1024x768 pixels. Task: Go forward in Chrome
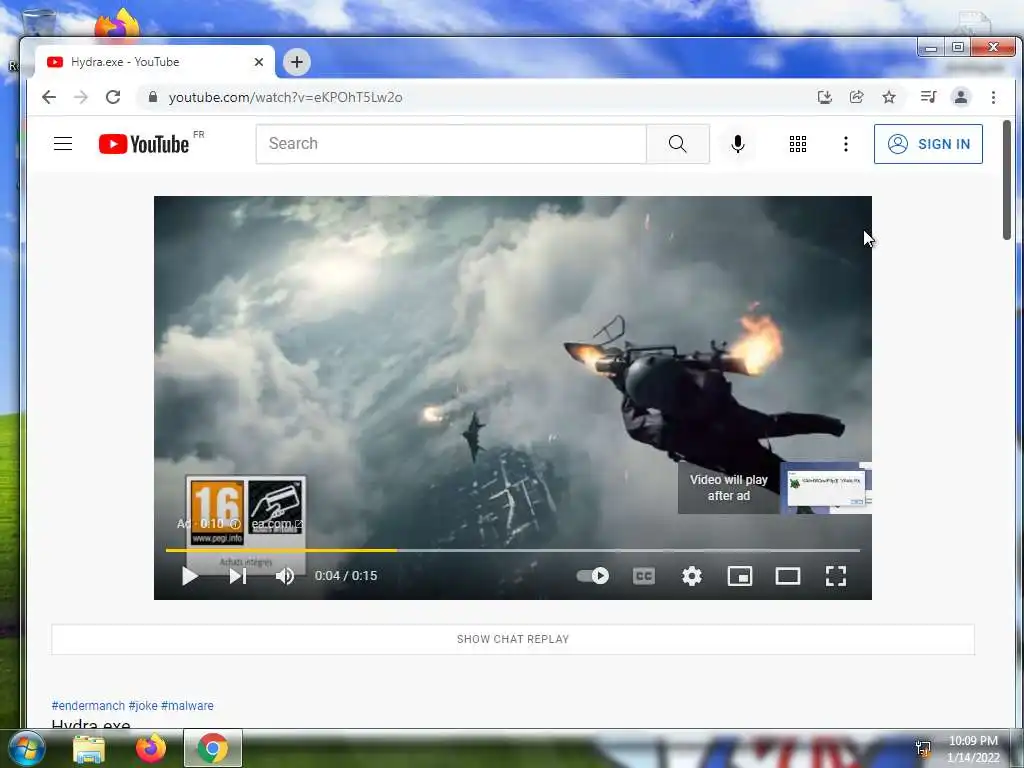[x=81, y=97]
